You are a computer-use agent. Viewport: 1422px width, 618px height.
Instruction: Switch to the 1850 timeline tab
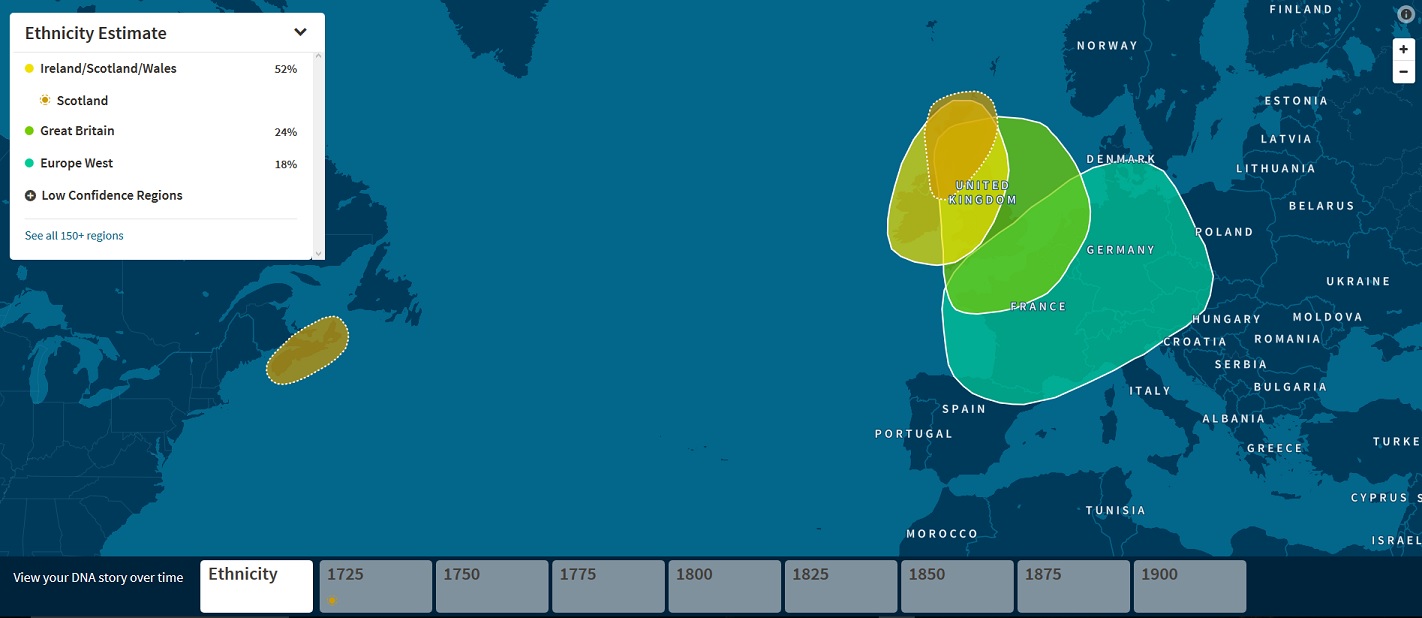[x=956, y=585]
